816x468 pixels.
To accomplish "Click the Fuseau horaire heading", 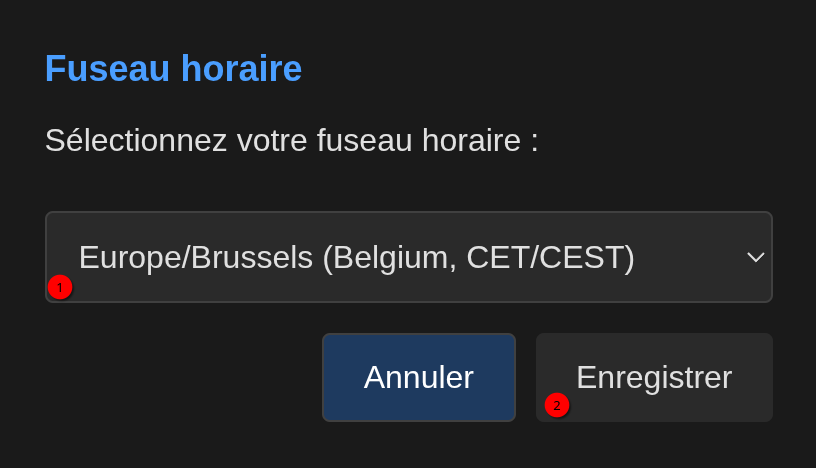I will coord(173,69).
